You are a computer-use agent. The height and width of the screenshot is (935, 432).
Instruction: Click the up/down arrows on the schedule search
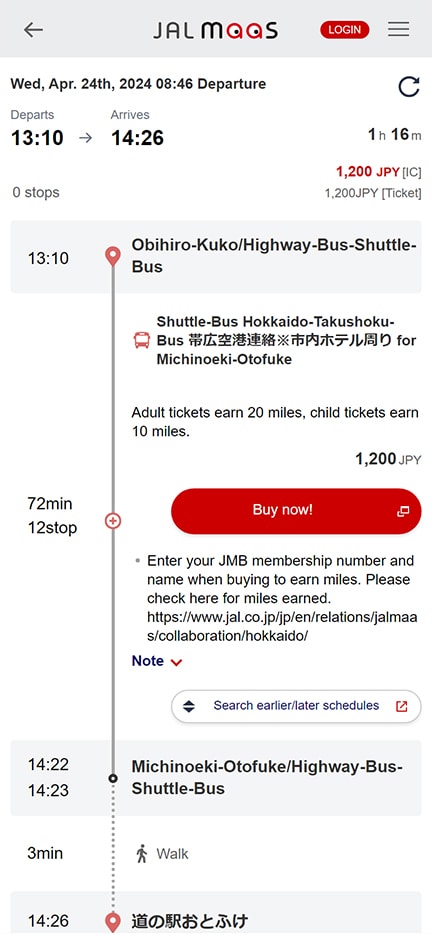click(x=189, y=706)
